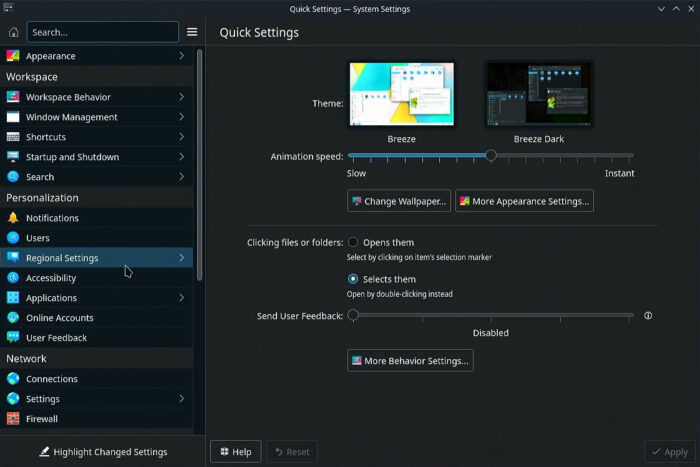Viewport: 700px width, 467px height.
Task: Expand the Regional Settings chevron
Action: click(182, 258)
